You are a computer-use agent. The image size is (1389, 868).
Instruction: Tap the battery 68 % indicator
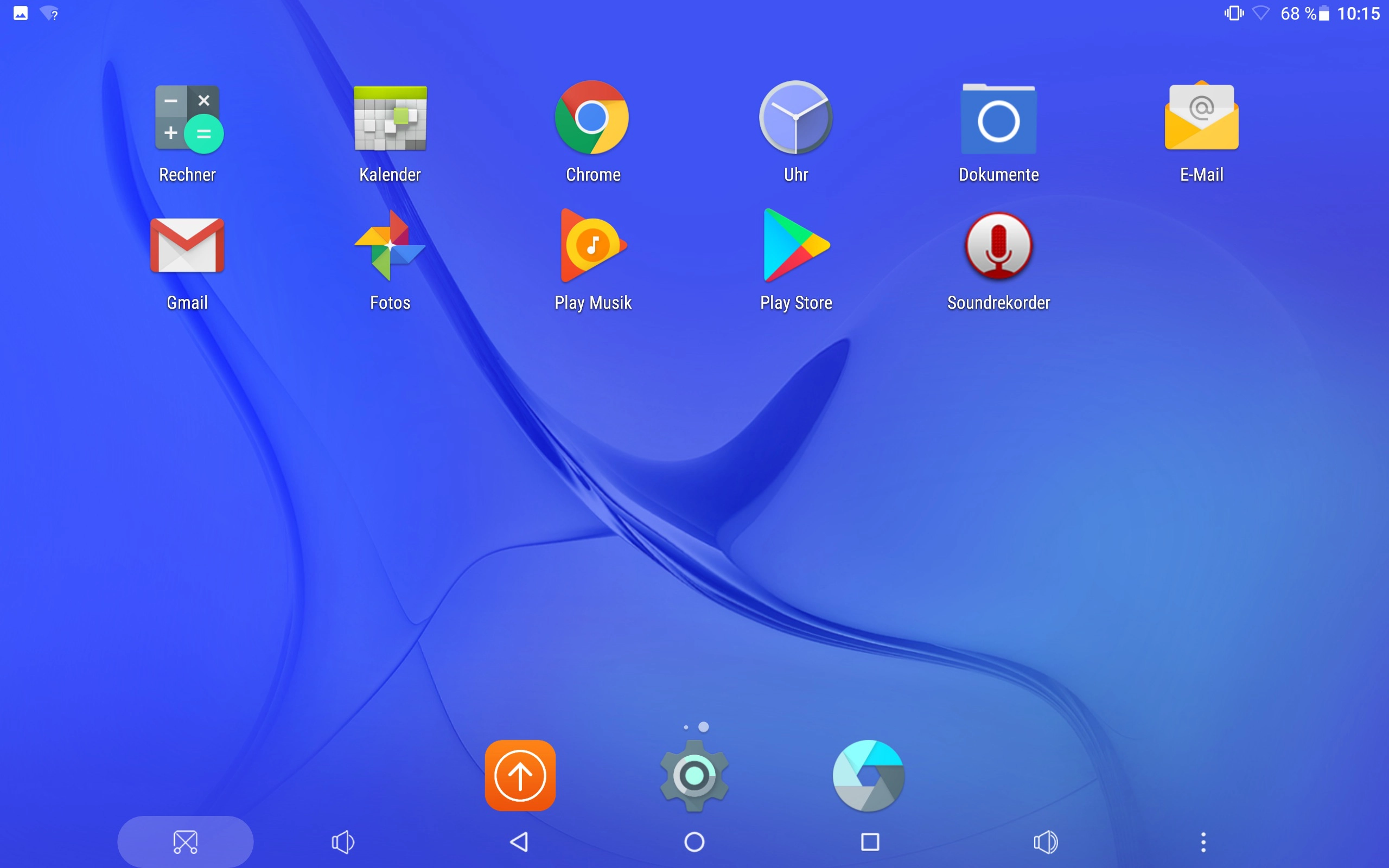tap(1304, 13)
